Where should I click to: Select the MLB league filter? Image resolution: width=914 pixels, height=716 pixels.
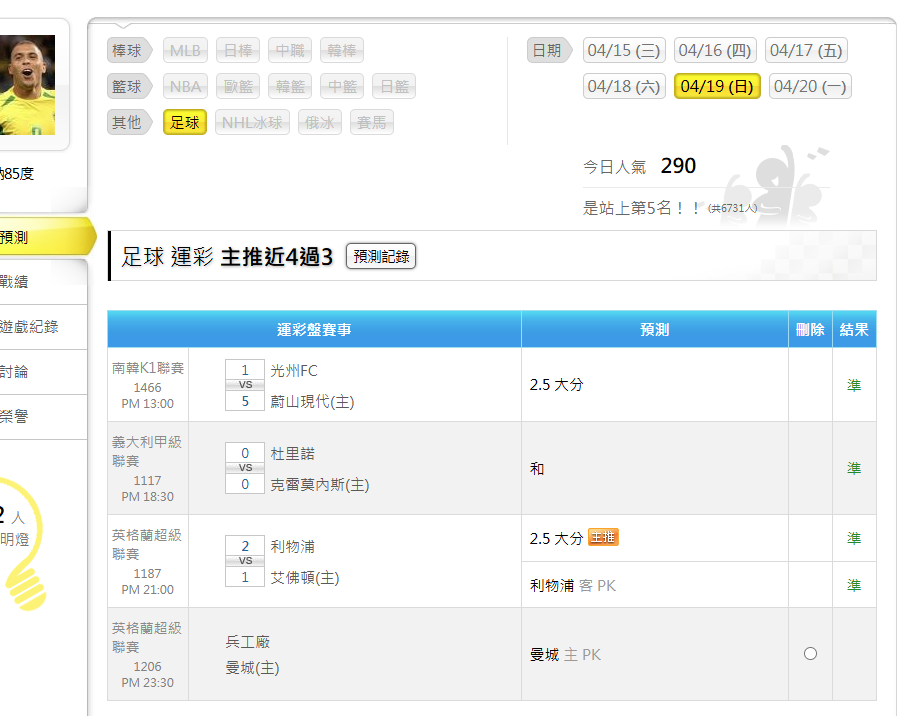(185, 51)
